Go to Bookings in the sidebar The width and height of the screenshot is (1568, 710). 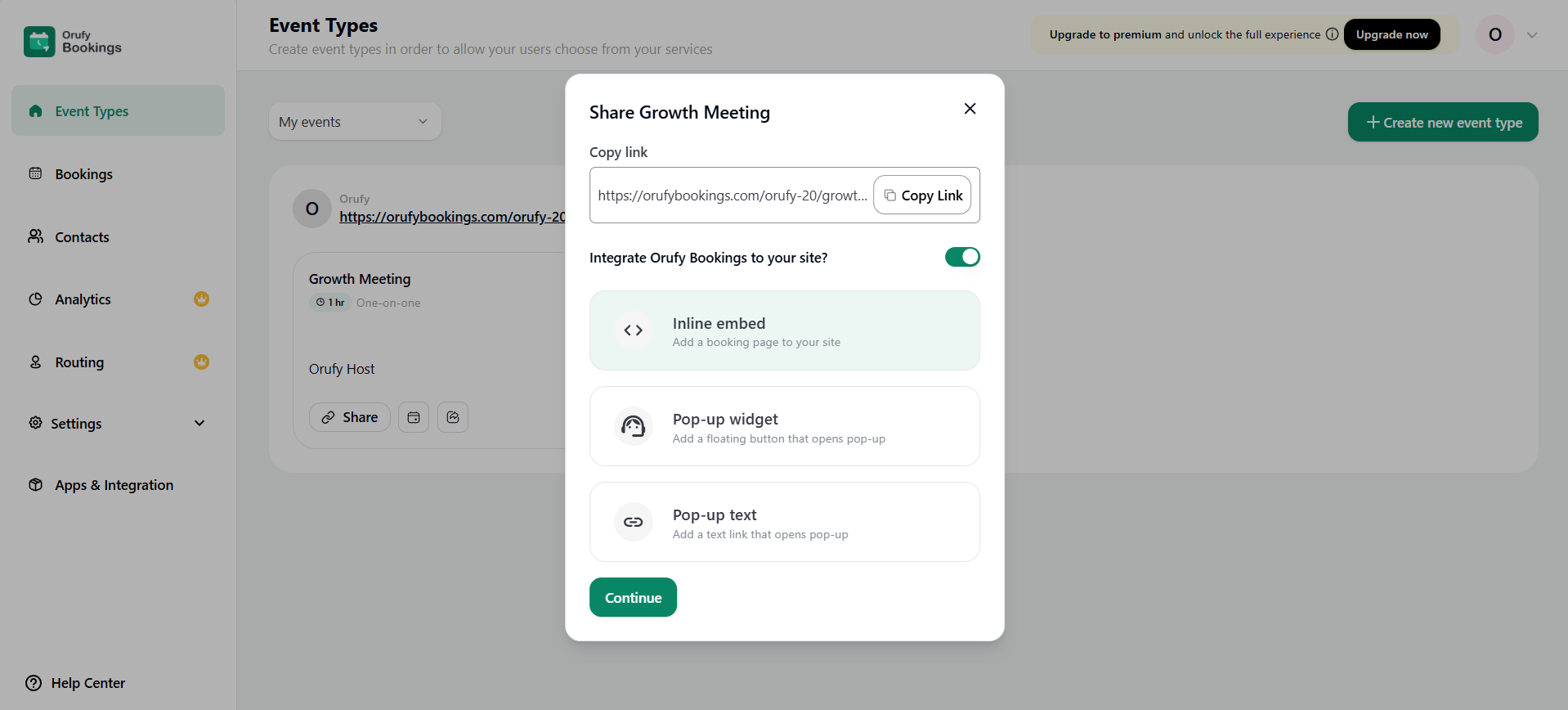(83, 174)
